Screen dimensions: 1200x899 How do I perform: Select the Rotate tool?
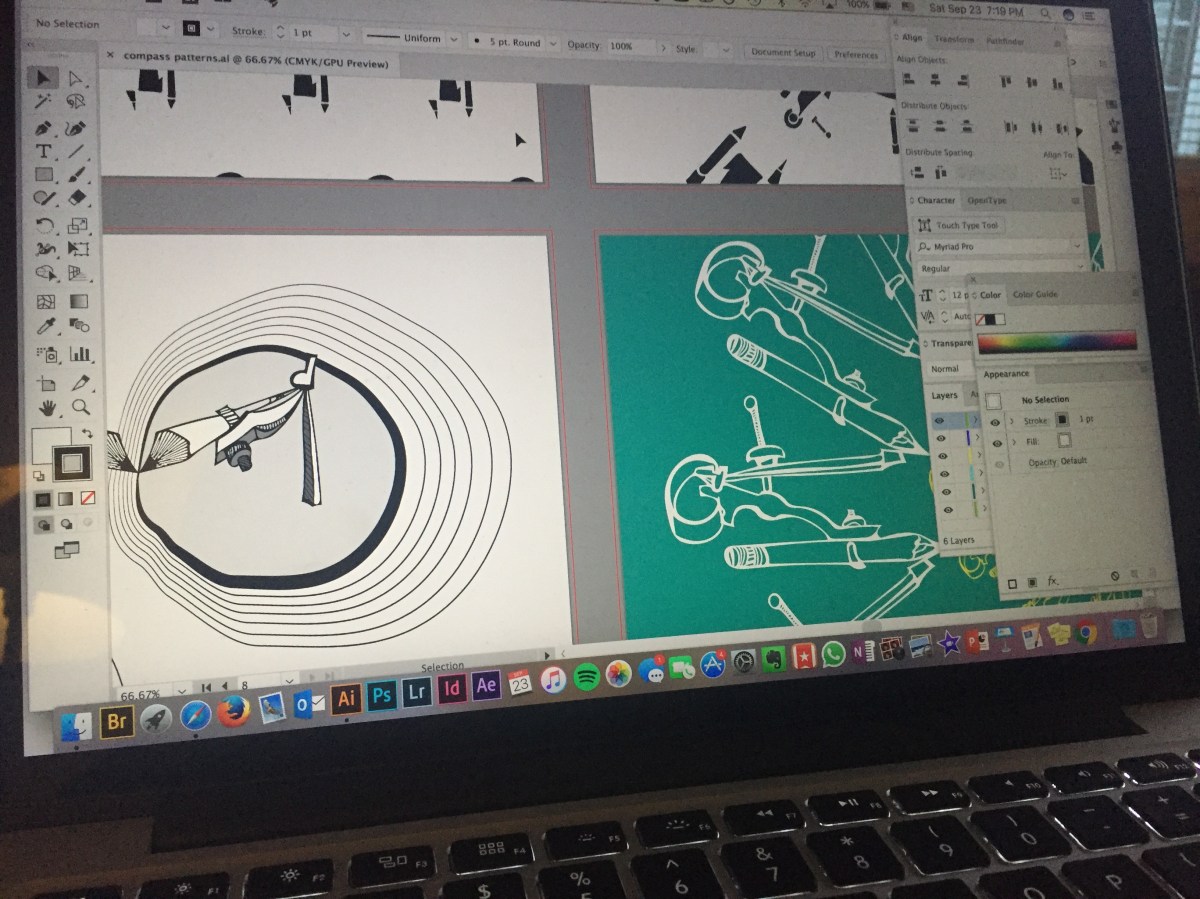coord(44,225)
